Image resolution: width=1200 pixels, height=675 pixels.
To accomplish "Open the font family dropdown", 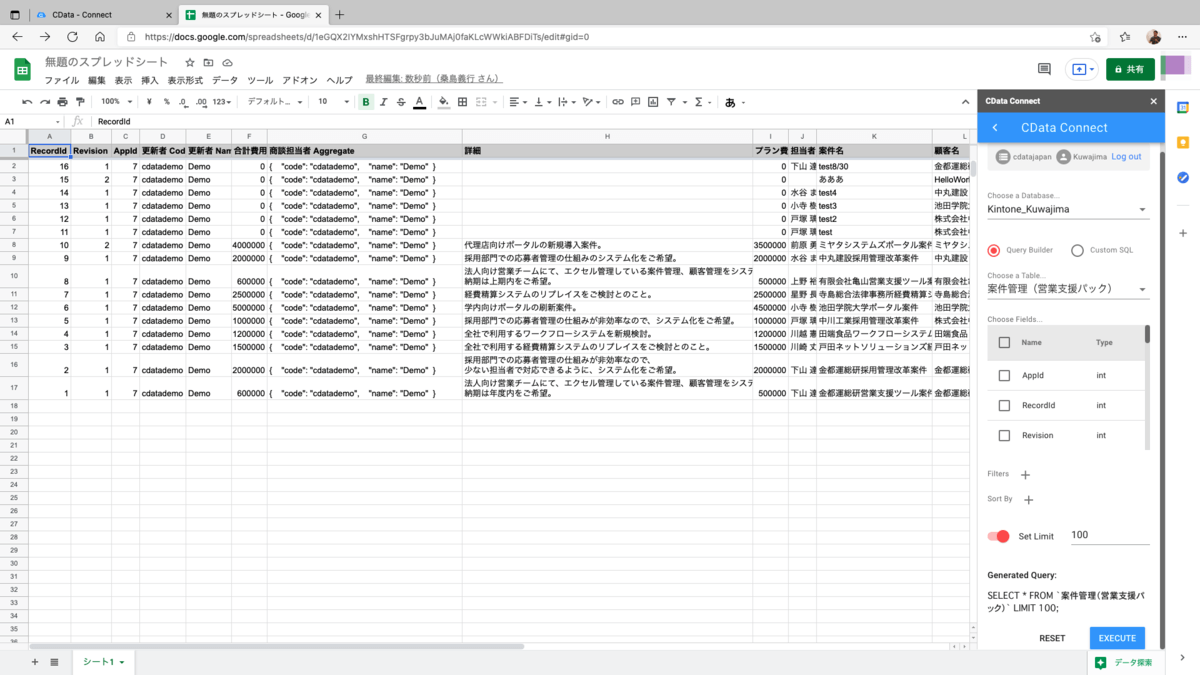I will pyautogui.click(x=275, y=102).
